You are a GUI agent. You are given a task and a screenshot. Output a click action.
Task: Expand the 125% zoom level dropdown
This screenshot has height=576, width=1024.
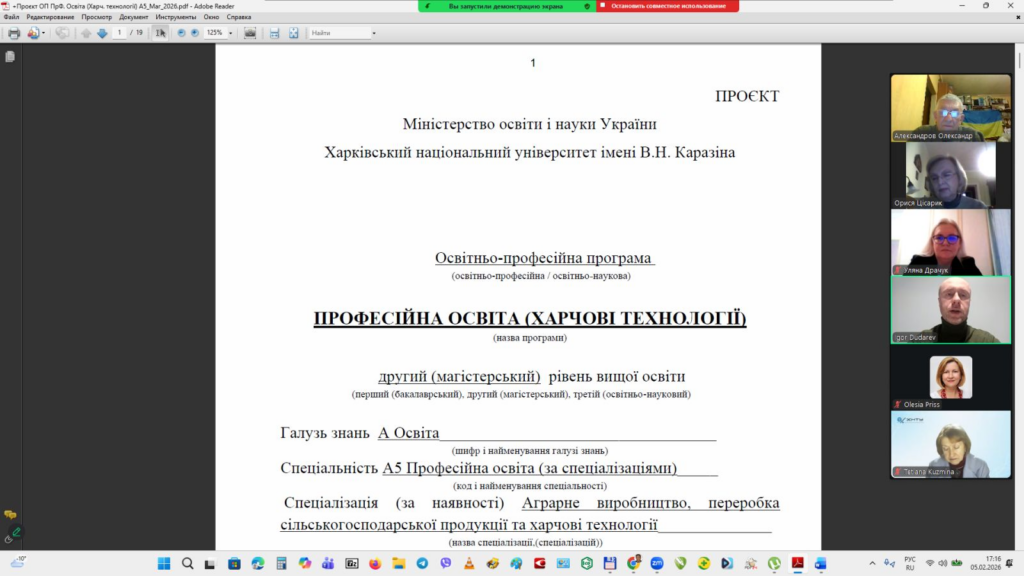(230, 33)
